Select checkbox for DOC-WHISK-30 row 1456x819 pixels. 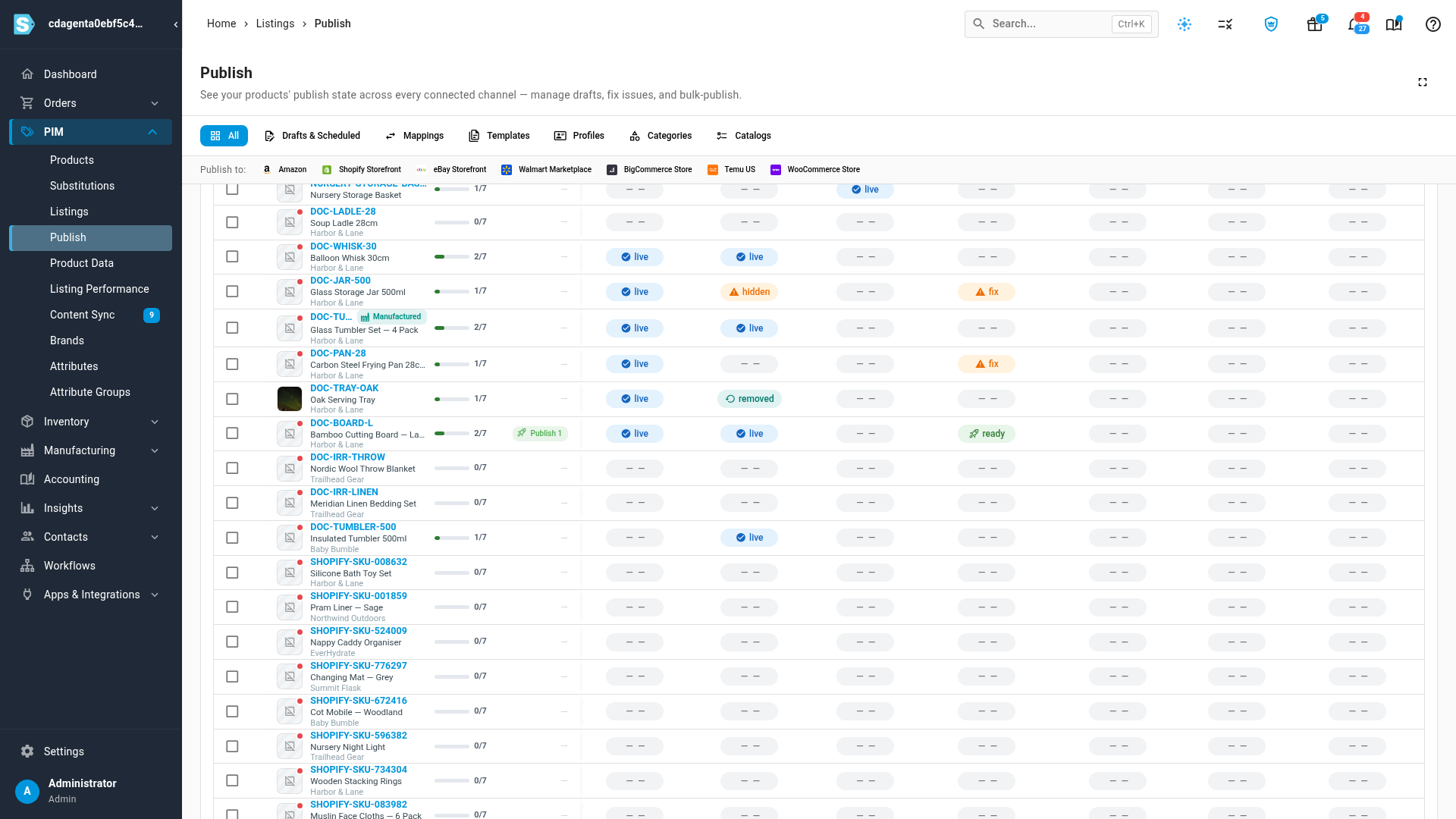tap(232, 256)
